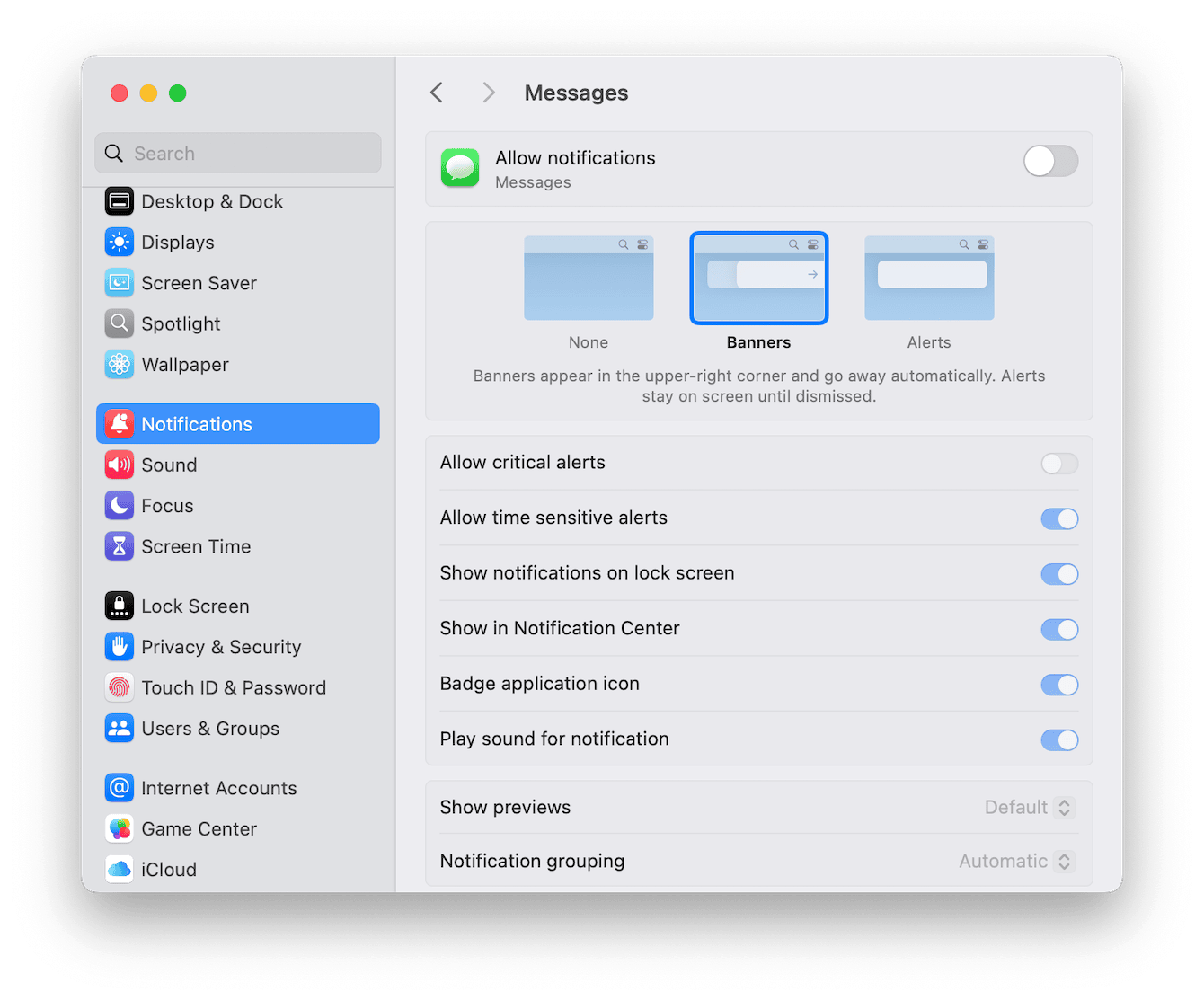Zoom window with green button
The image size is (1204, 1000).
tap(178, 93)
